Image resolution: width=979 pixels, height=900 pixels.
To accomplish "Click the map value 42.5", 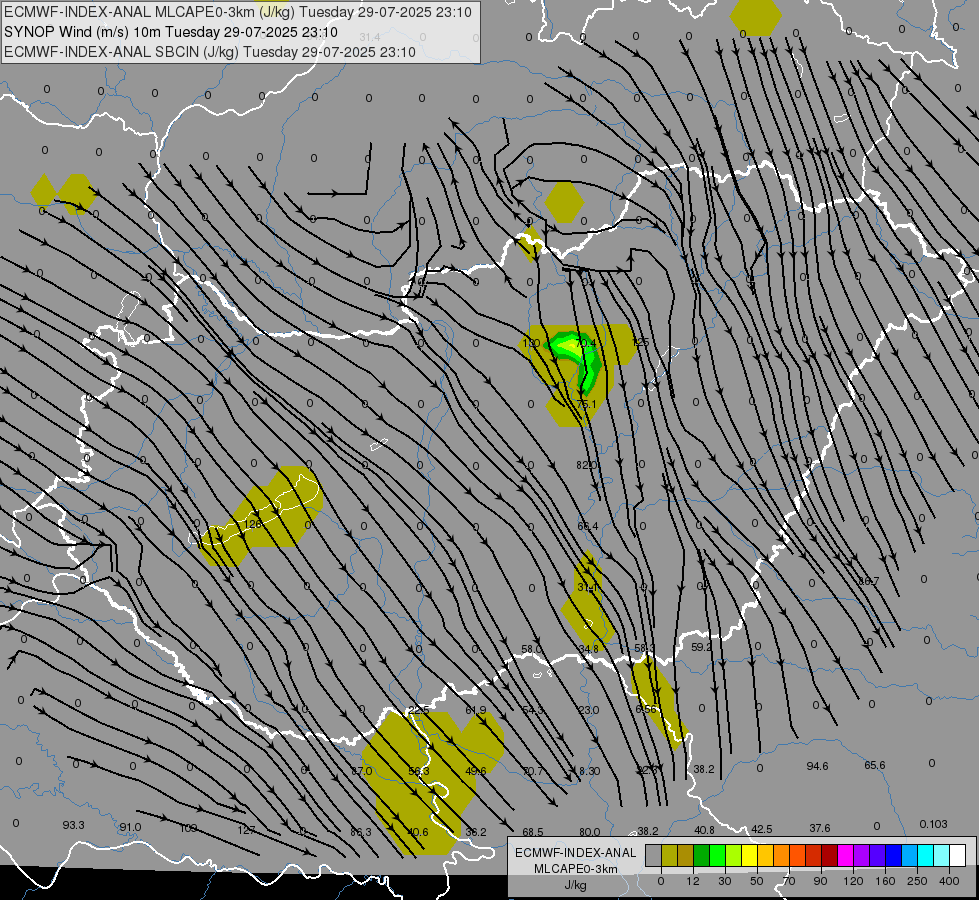I will 761,829.
